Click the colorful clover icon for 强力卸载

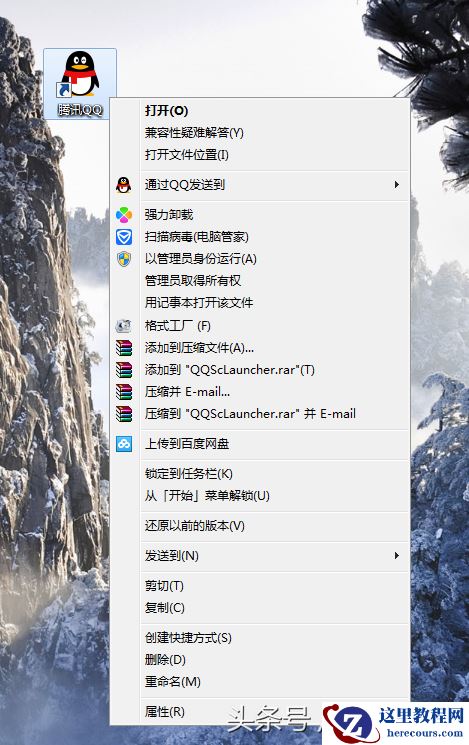(x=124, y=215)
